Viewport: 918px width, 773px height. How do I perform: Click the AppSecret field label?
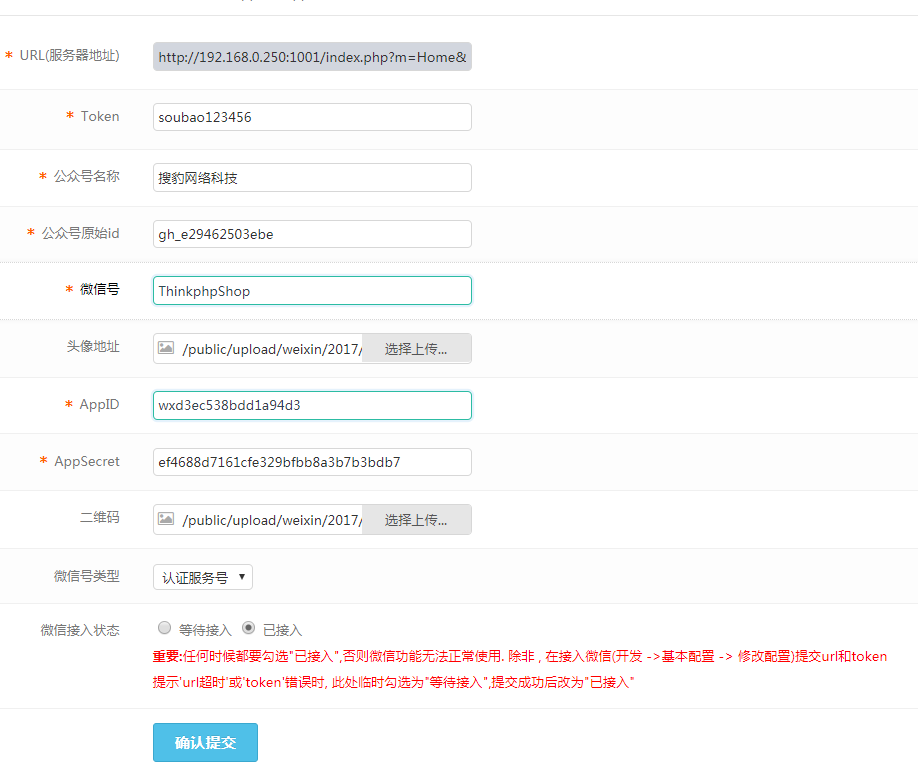tap(86, 461)
